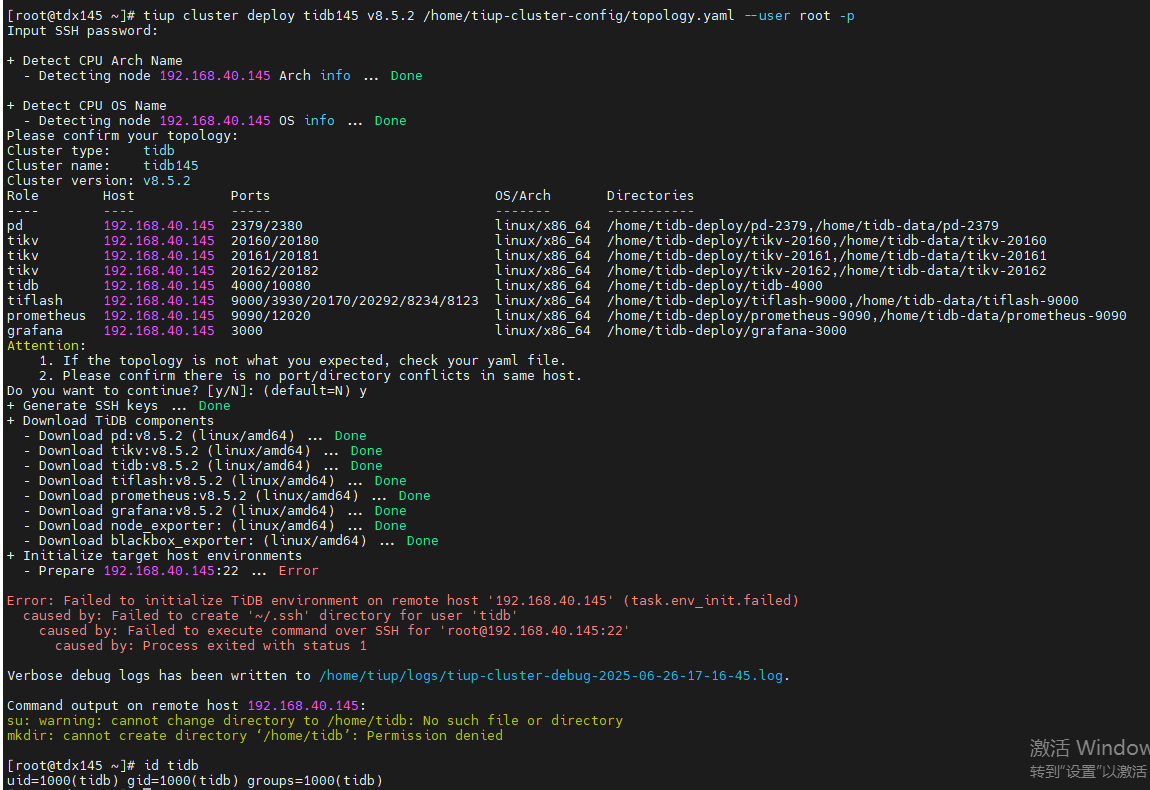1150x790 pixels.
Task: Click the 'Download tikv:v8.5.2' line
Action: [x=203, y=451]
